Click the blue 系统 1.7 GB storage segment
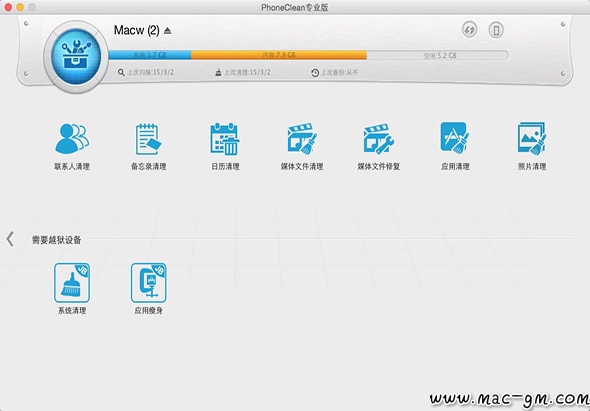590x411 pixels. click(x=150, y=55)
